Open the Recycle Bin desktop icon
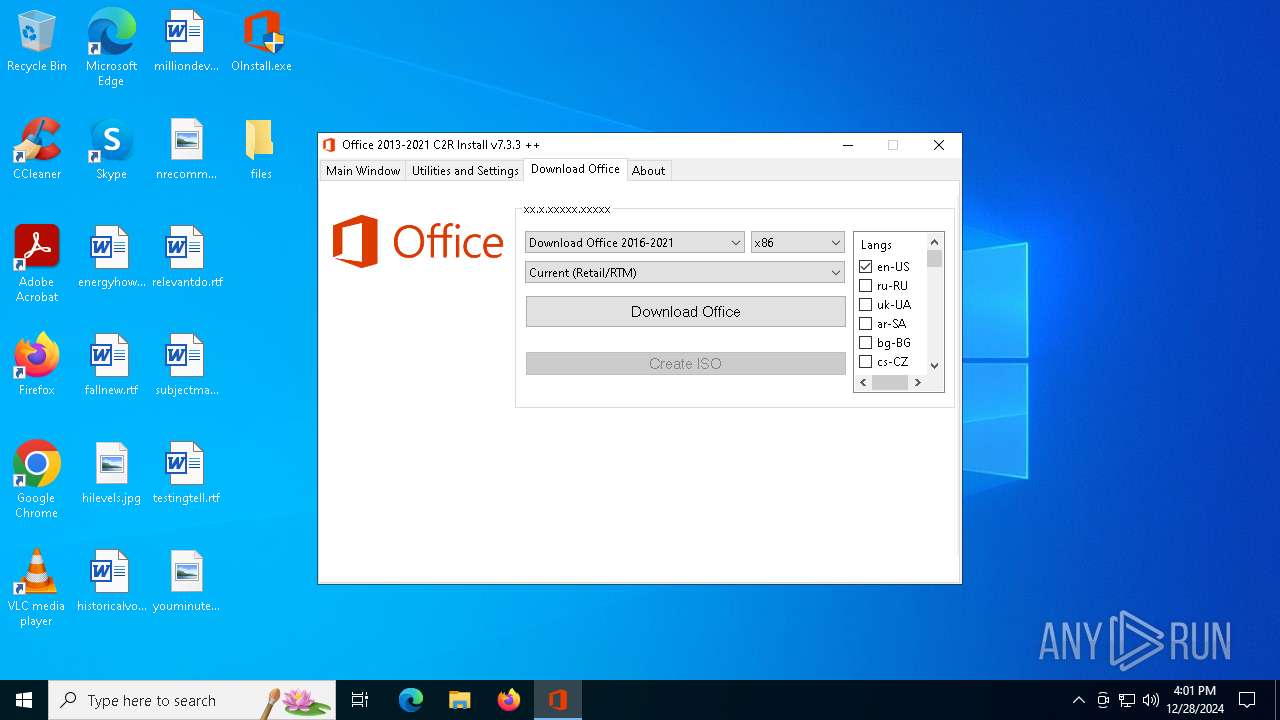The height and width of the screenshot is (720, 1280). tap(37, 42)
